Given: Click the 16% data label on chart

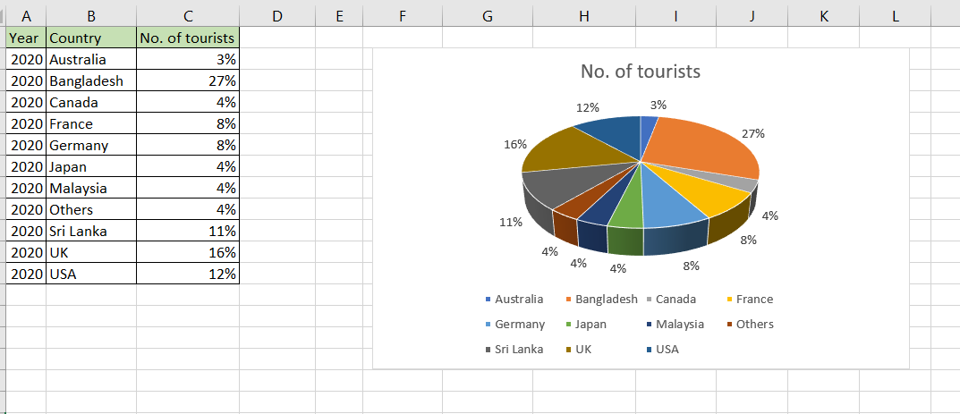Looking at the screenshot, I should coord(516,145).
